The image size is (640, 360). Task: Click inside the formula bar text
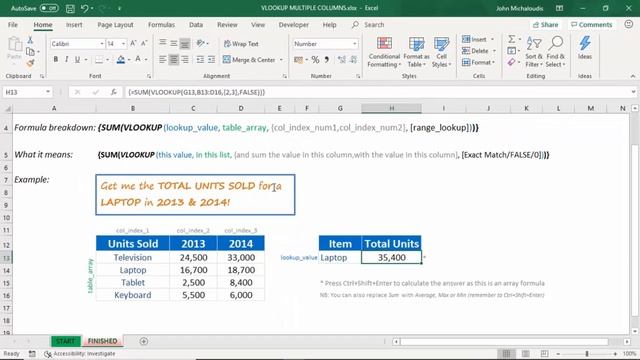coord(197,92)
